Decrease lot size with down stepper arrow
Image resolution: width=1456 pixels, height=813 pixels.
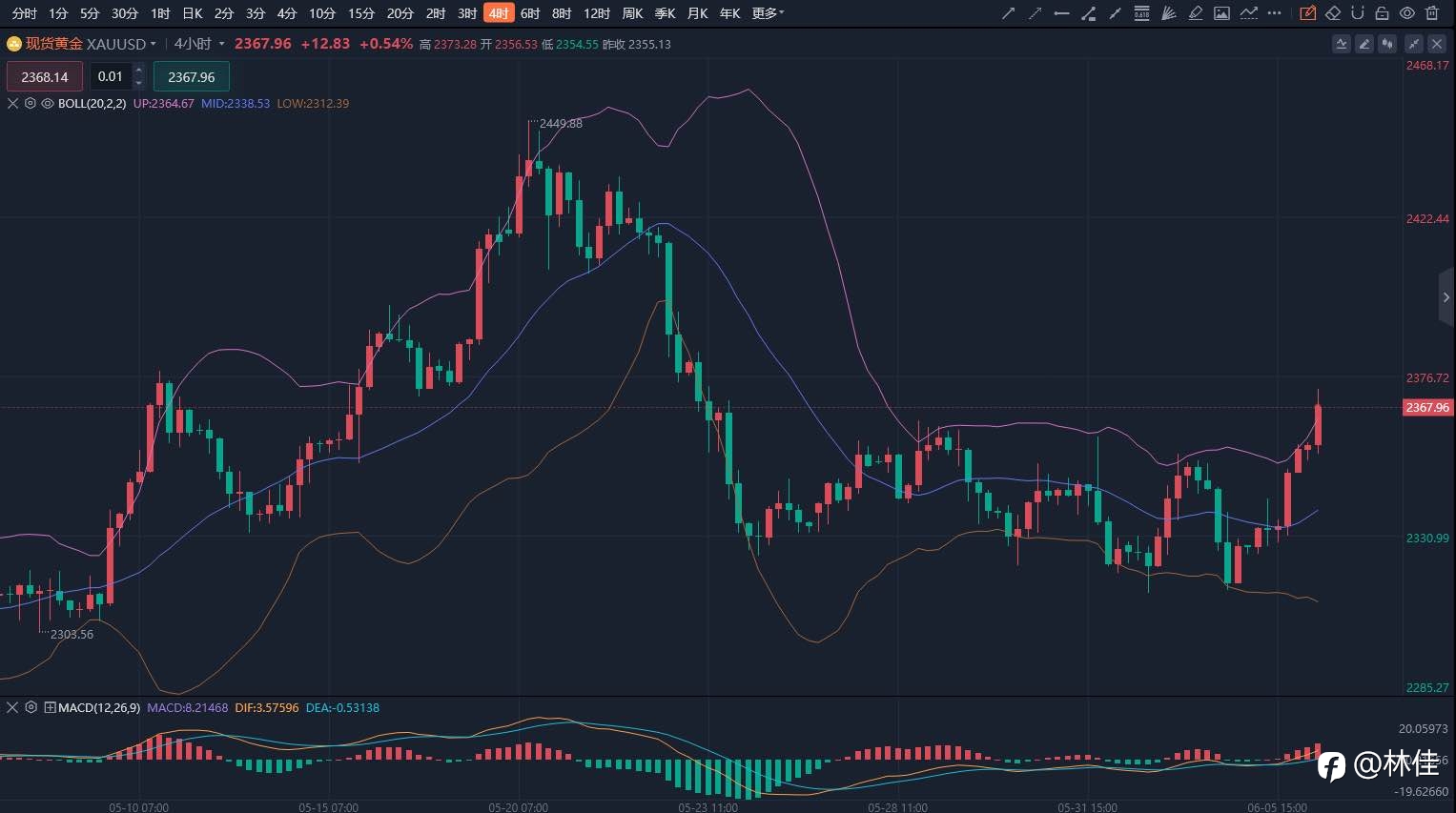coord(139,83)
